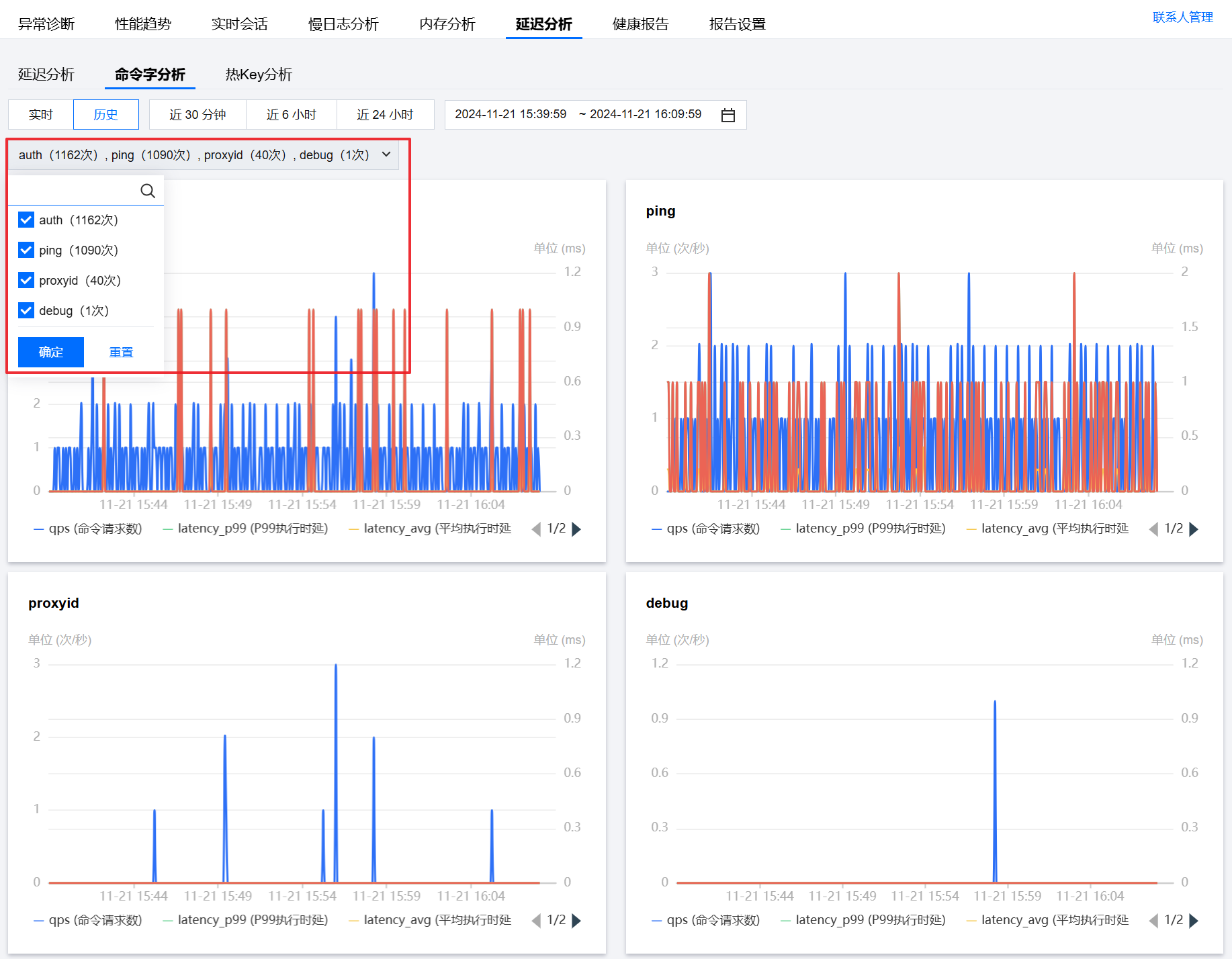Click the calendar icon in date range field
Viewport: 1232px width, 959px height.
pos(728,115)
